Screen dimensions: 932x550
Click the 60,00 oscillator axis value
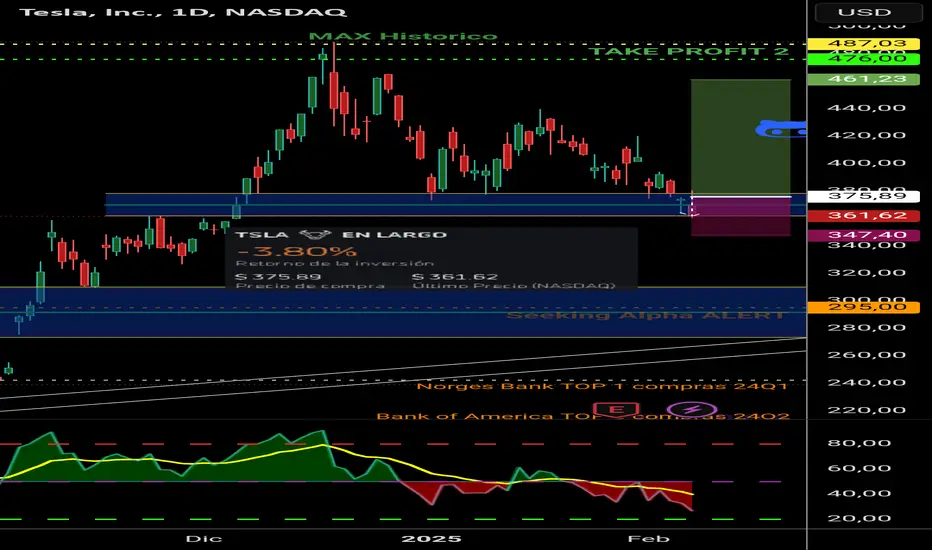[859, 468]
